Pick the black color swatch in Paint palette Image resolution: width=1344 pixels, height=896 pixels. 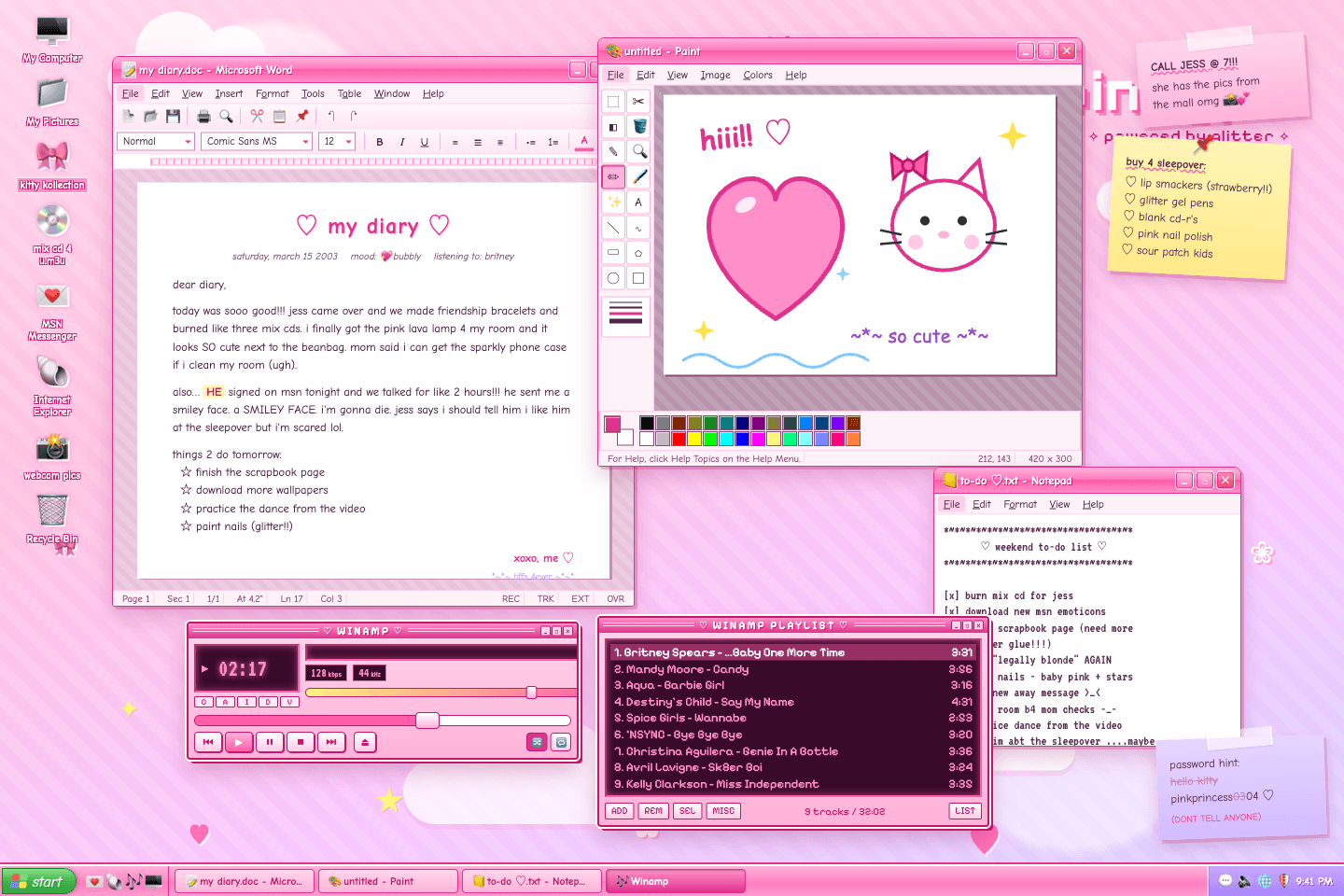pyautogui.click(x=647, y=423)
